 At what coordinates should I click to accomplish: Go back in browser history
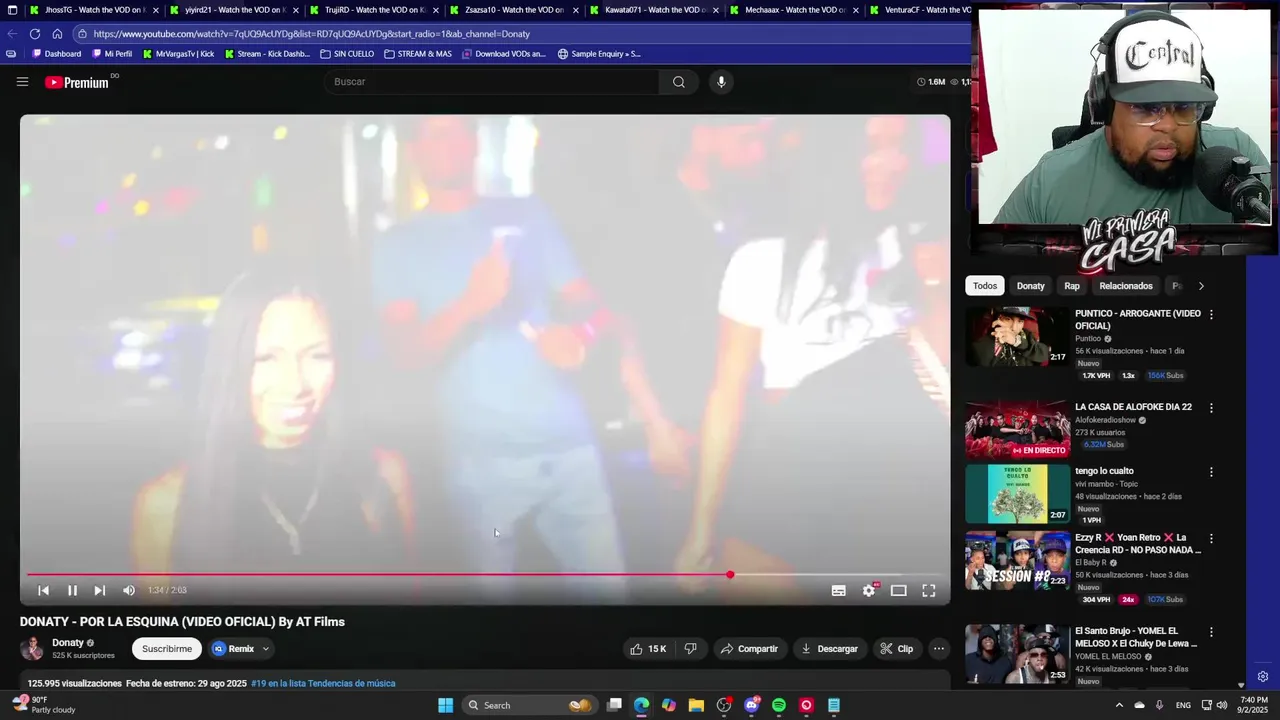click(x=12, y=34)
